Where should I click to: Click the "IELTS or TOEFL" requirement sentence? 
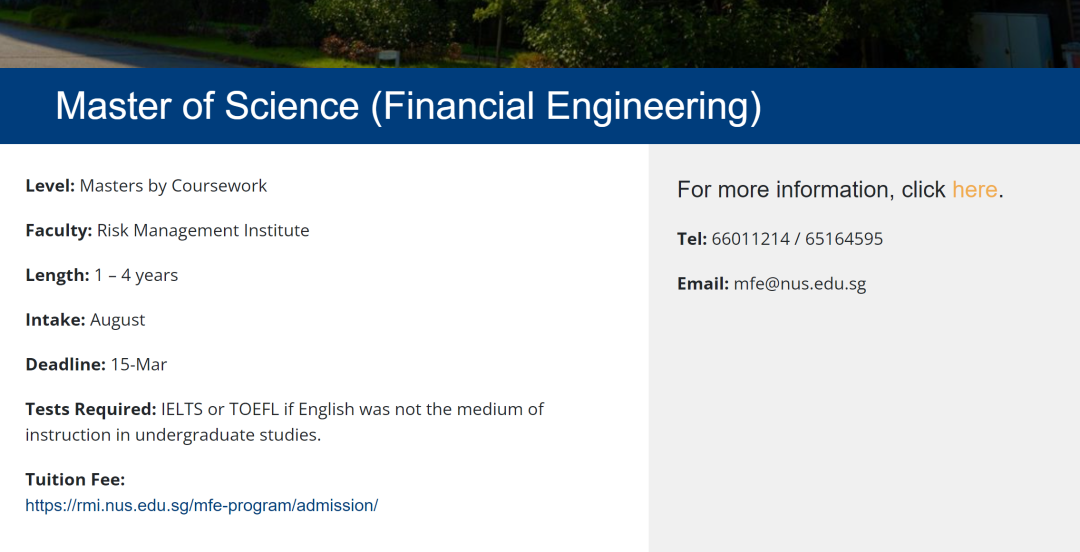tap(284, 422)
